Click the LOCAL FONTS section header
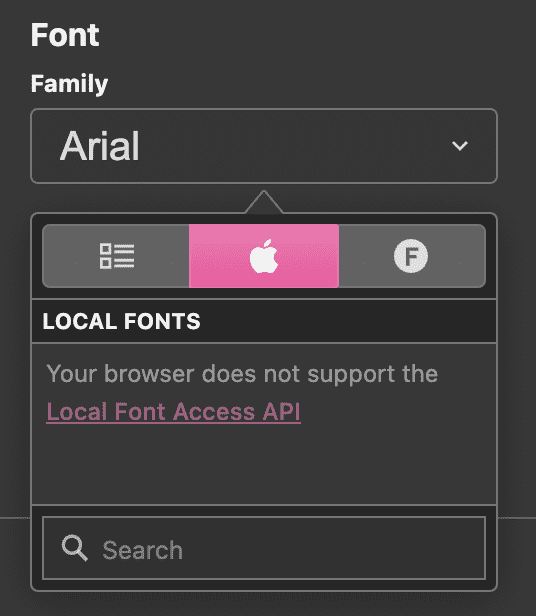This screenshot has width=536, height=616. pyautogui.click(x=264, y=321)
